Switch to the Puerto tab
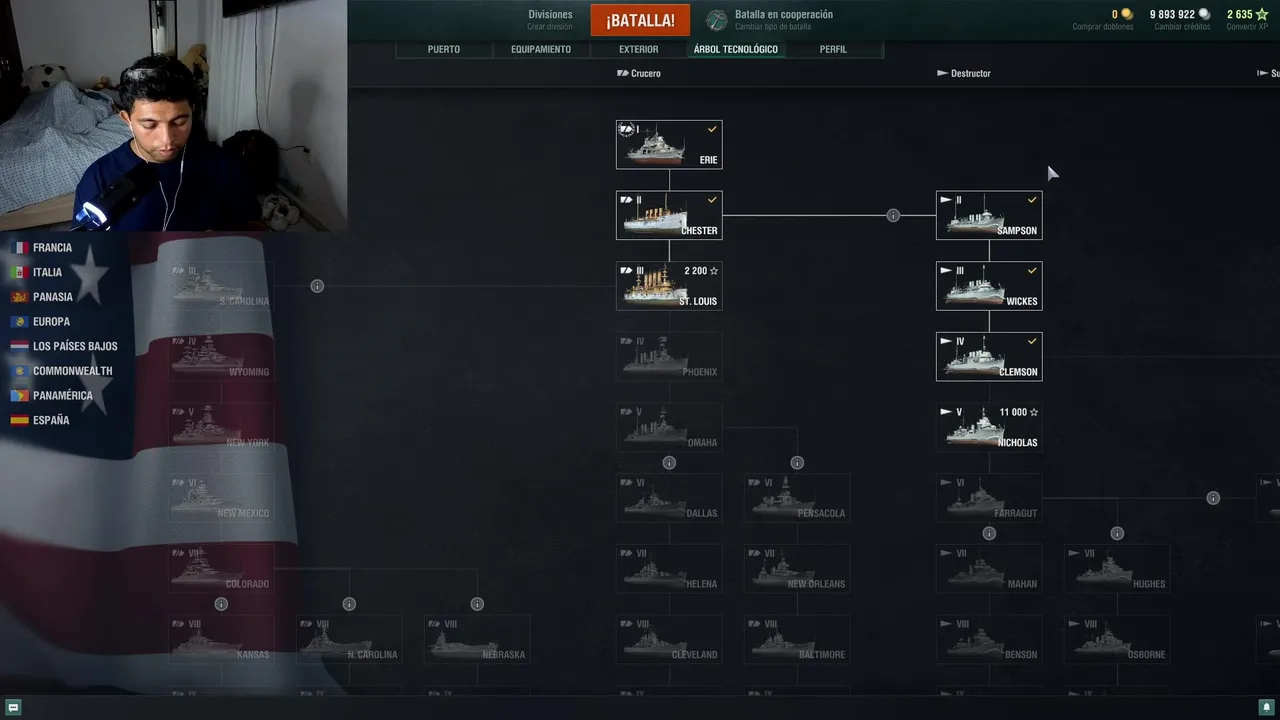 444,49
